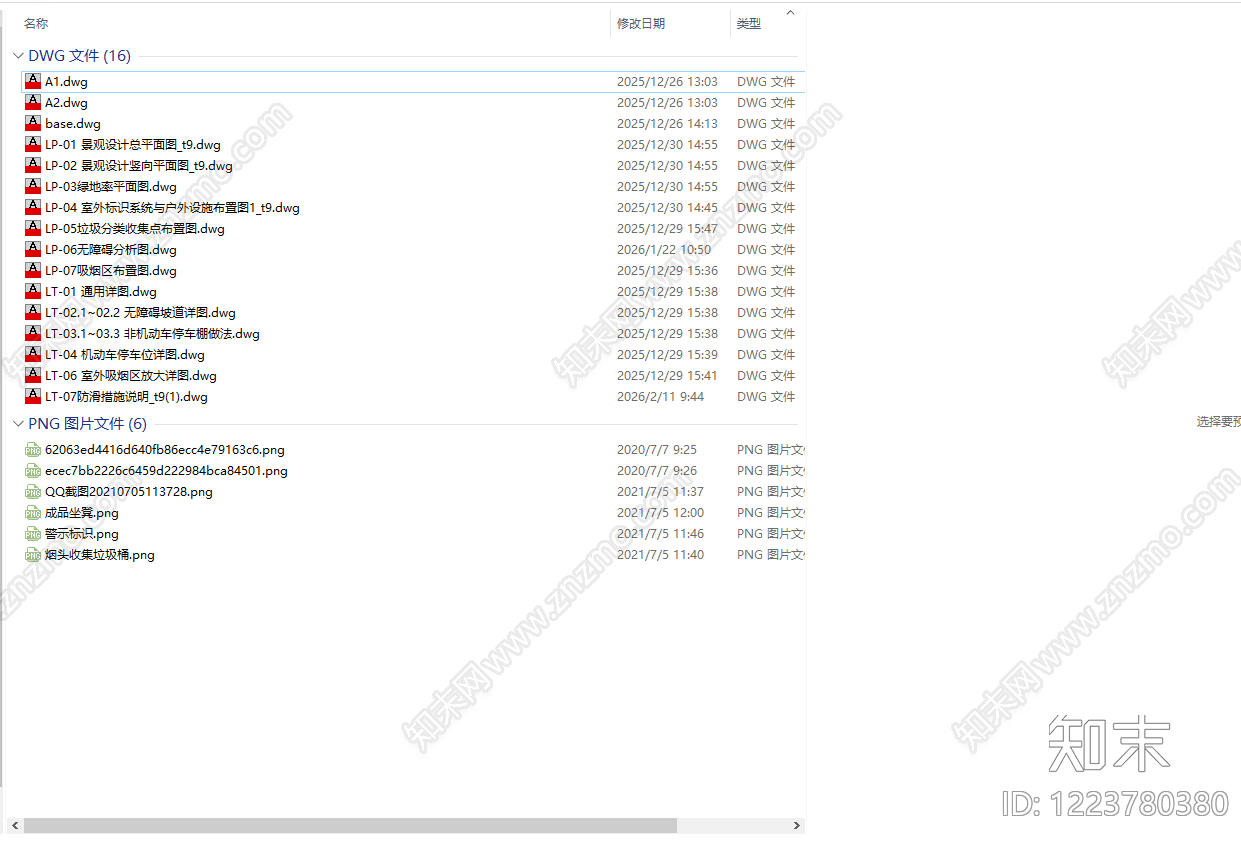Click the date 2026/2/11 9:44
Image resolution: width=1241 pixels, height=843 pixels.
(660, 397)
